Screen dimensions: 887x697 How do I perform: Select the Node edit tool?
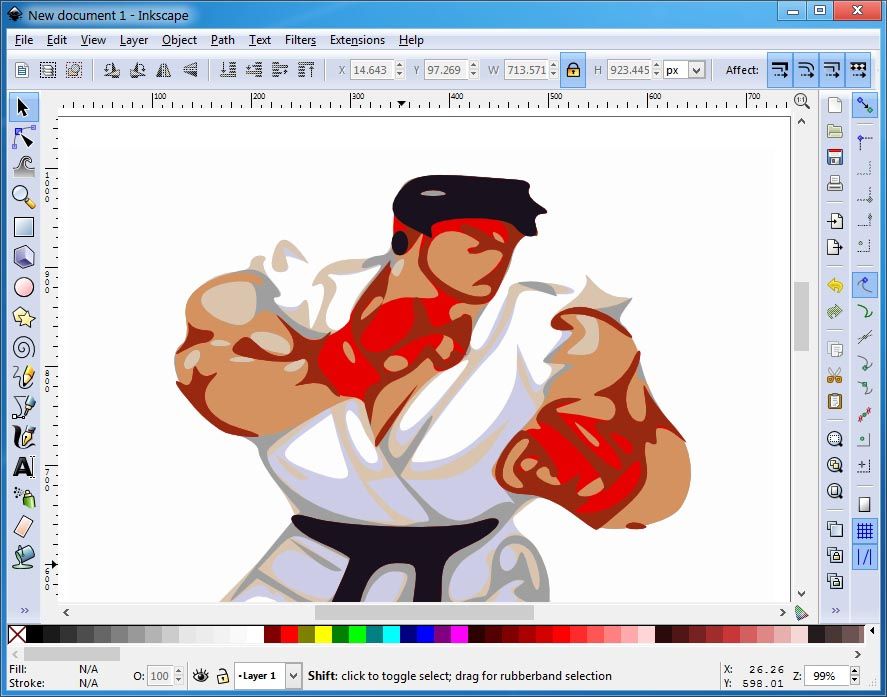tap(23, 137)
